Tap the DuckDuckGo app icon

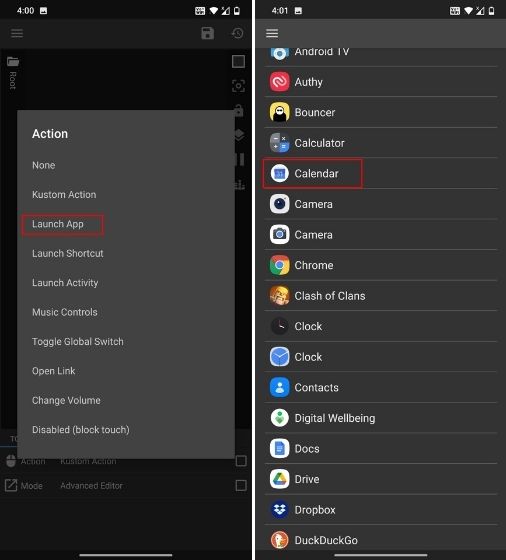point(279,540)
